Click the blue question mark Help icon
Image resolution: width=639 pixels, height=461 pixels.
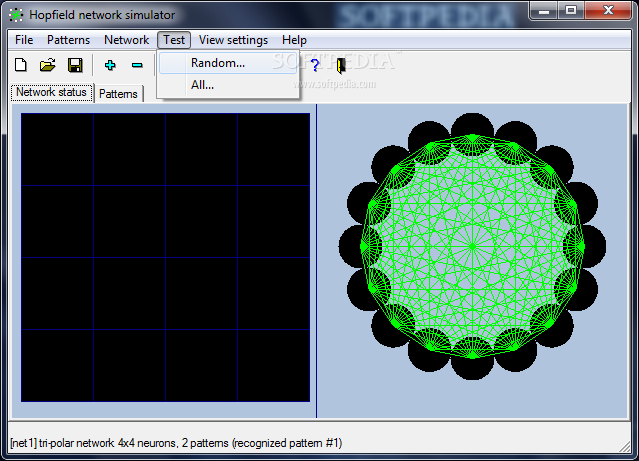pyautogui.click(x=315, y=65)
